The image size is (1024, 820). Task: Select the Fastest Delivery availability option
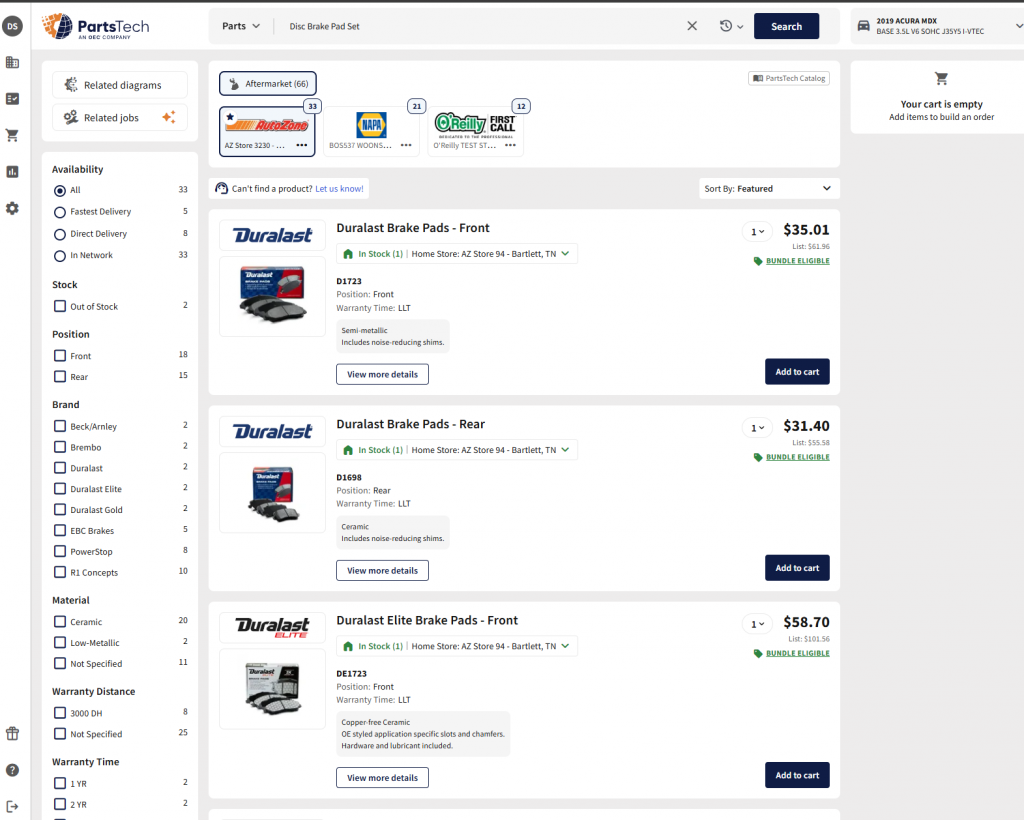click(60, 212)
